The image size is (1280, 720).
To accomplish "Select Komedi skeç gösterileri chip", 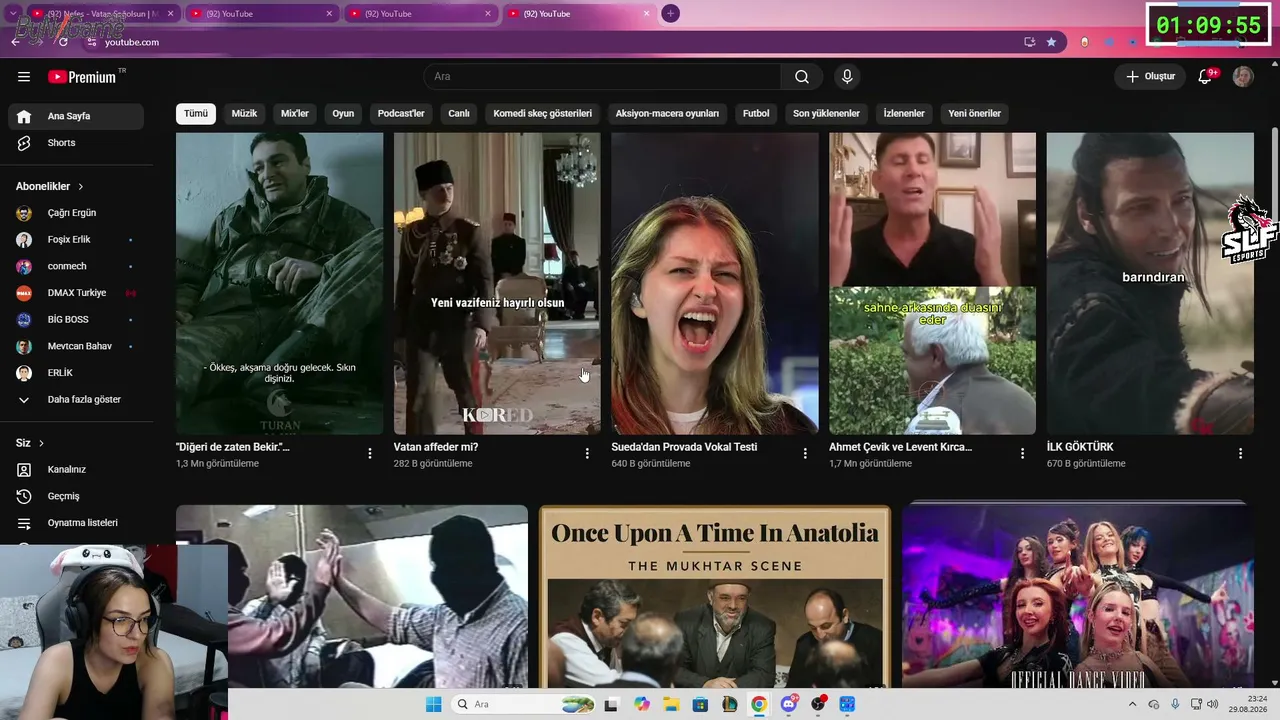I will coord(543,113).
